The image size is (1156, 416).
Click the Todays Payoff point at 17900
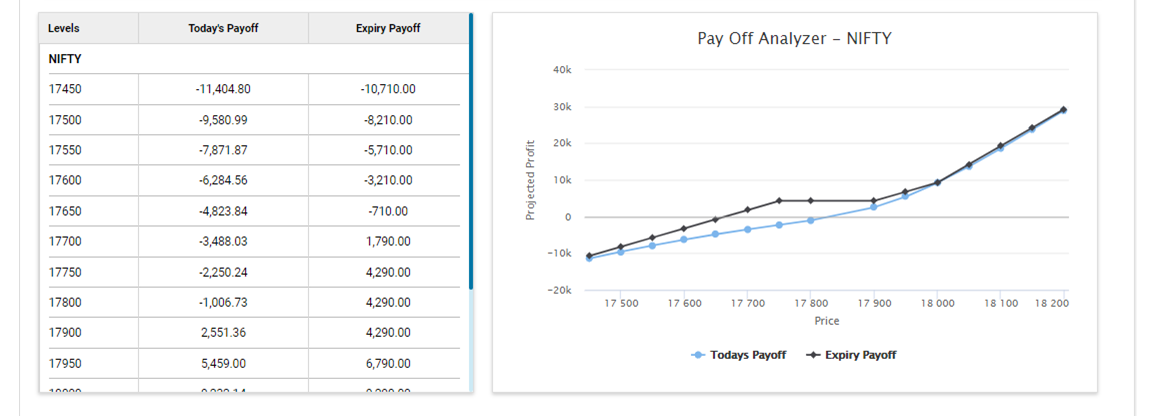point(873,207)
